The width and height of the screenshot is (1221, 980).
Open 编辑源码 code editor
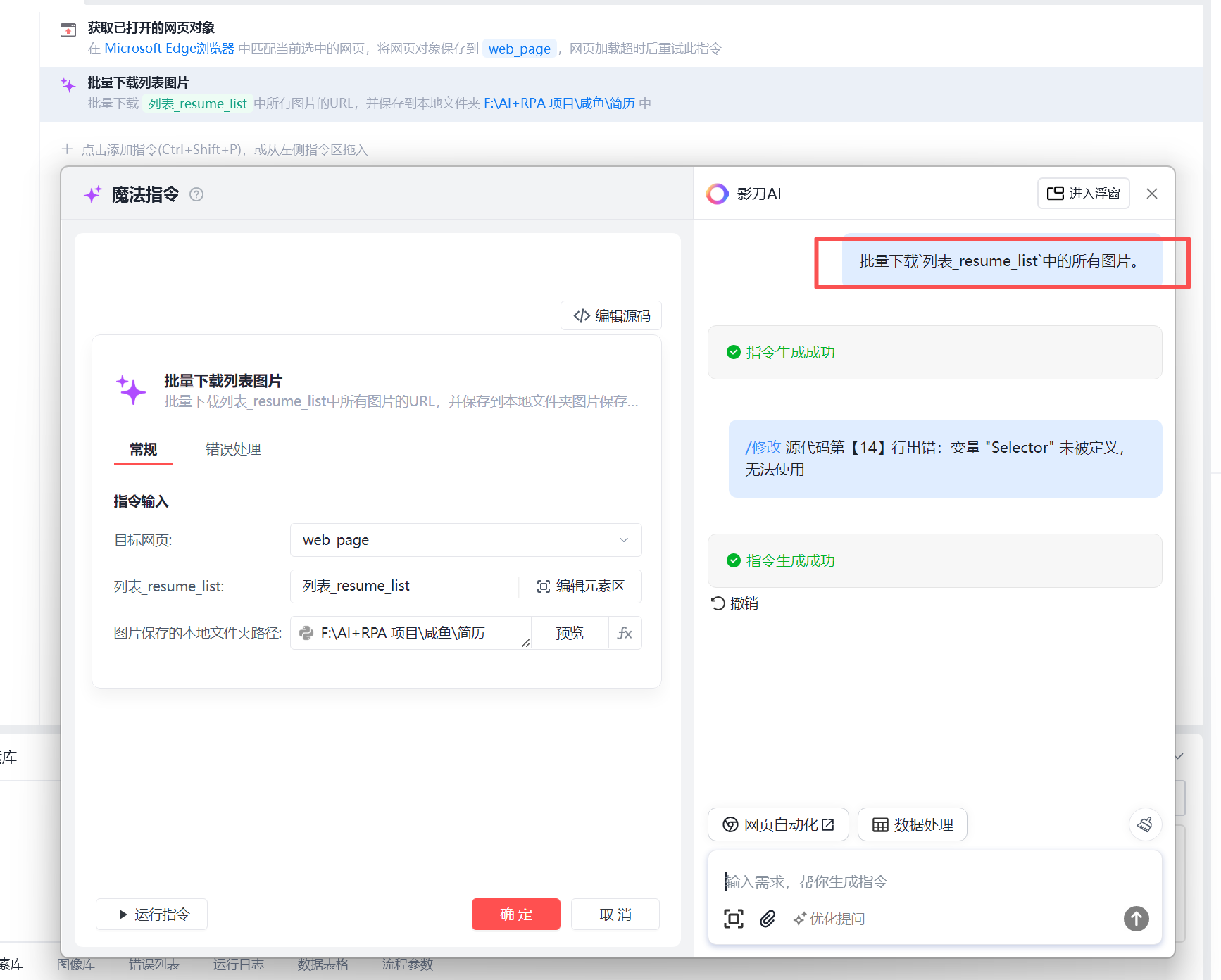[x=611, y=316]
